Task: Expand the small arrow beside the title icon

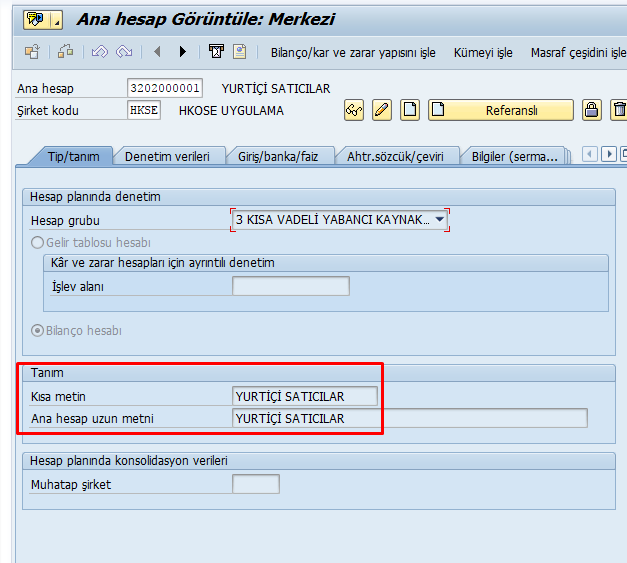Action: pos(57,20)
